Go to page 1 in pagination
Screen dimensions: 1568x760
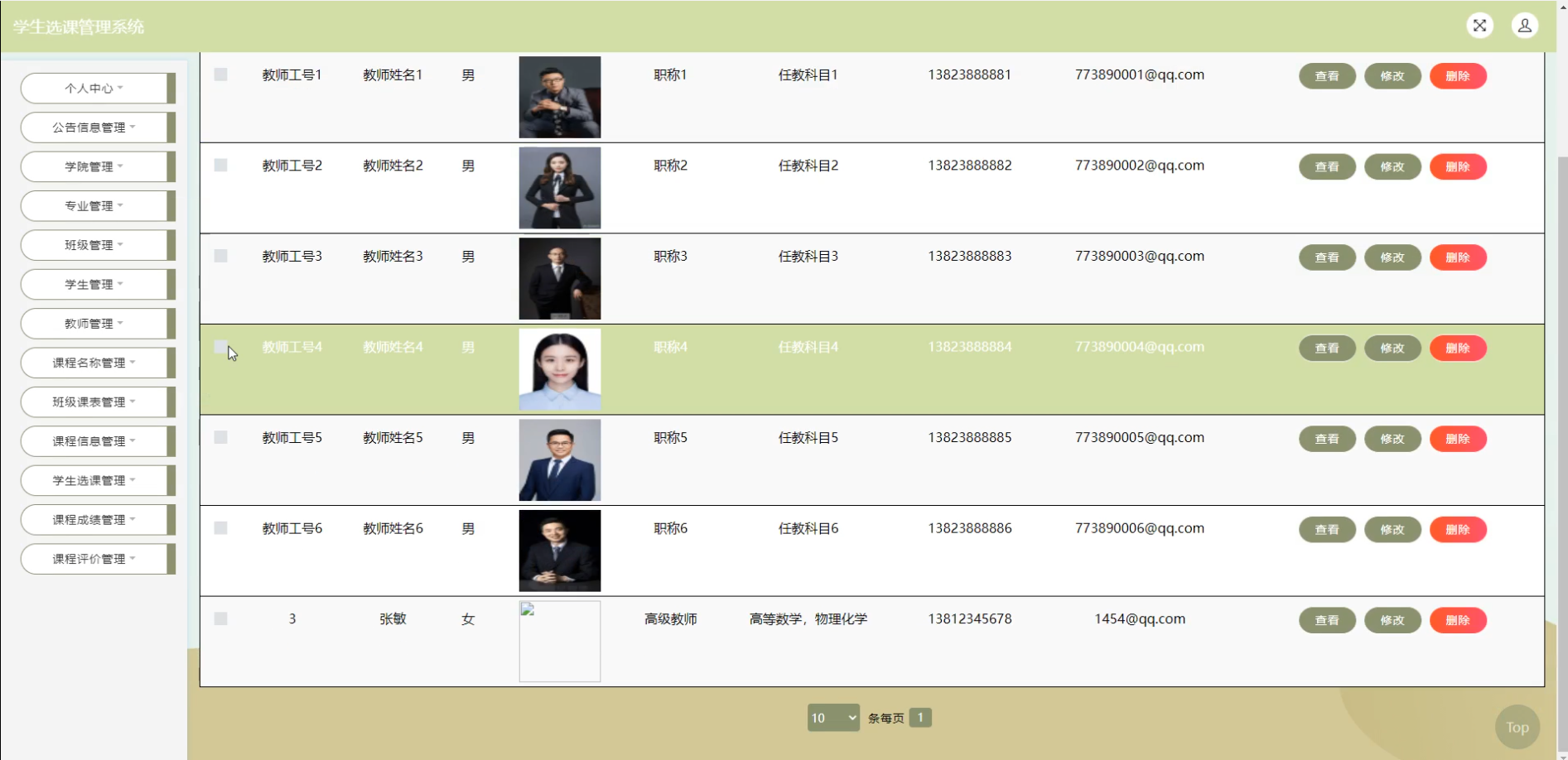click(x=920, y=718)
